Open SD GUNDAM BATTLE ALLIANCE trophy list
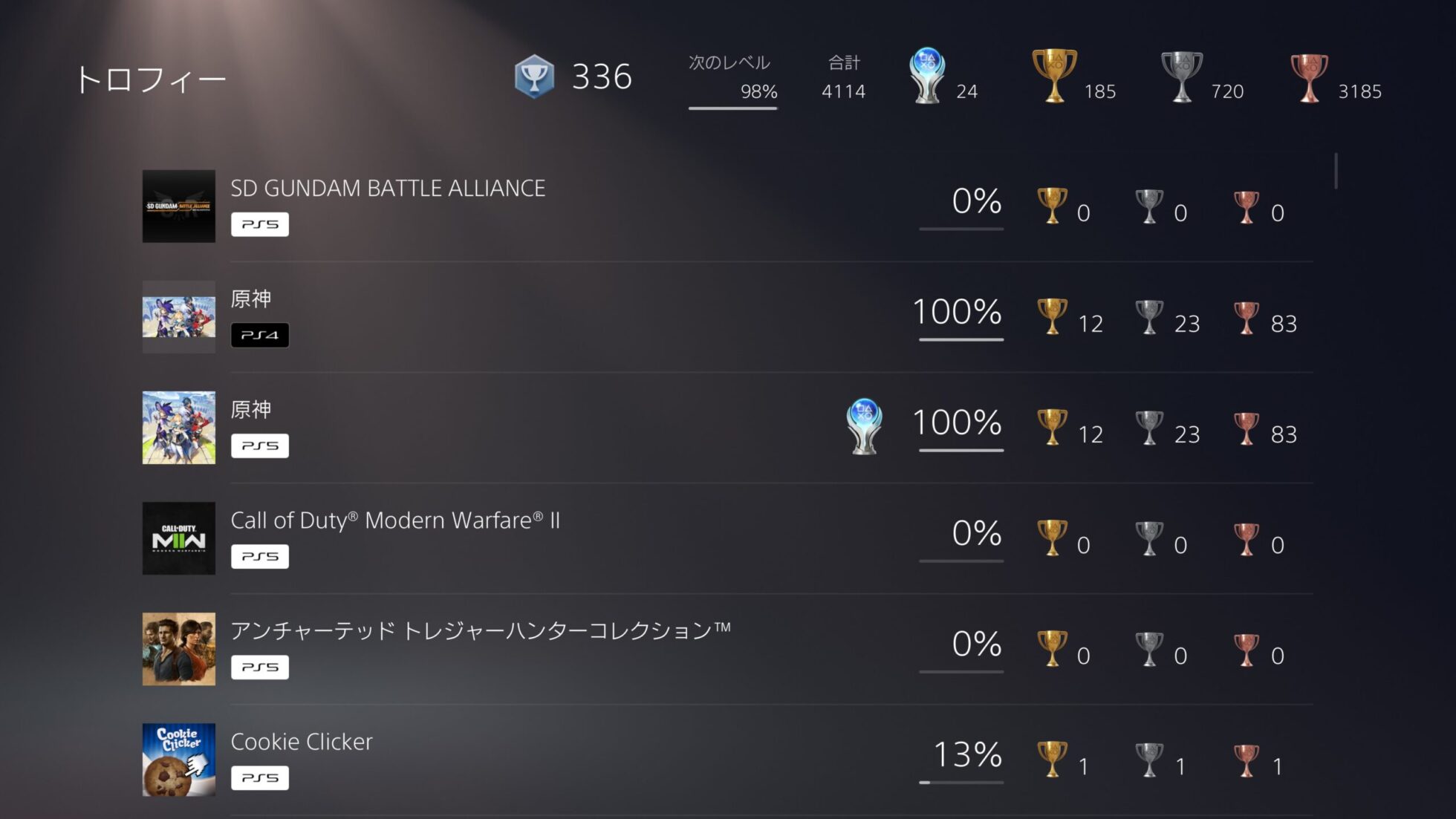The image size is (1456, 819). click(x=388, y=189)
